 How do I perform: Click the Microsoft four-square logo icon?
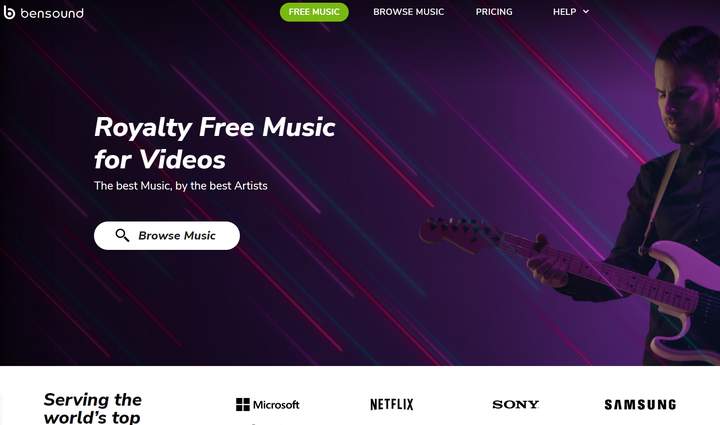pyautogui.click(x=242, y=404)
